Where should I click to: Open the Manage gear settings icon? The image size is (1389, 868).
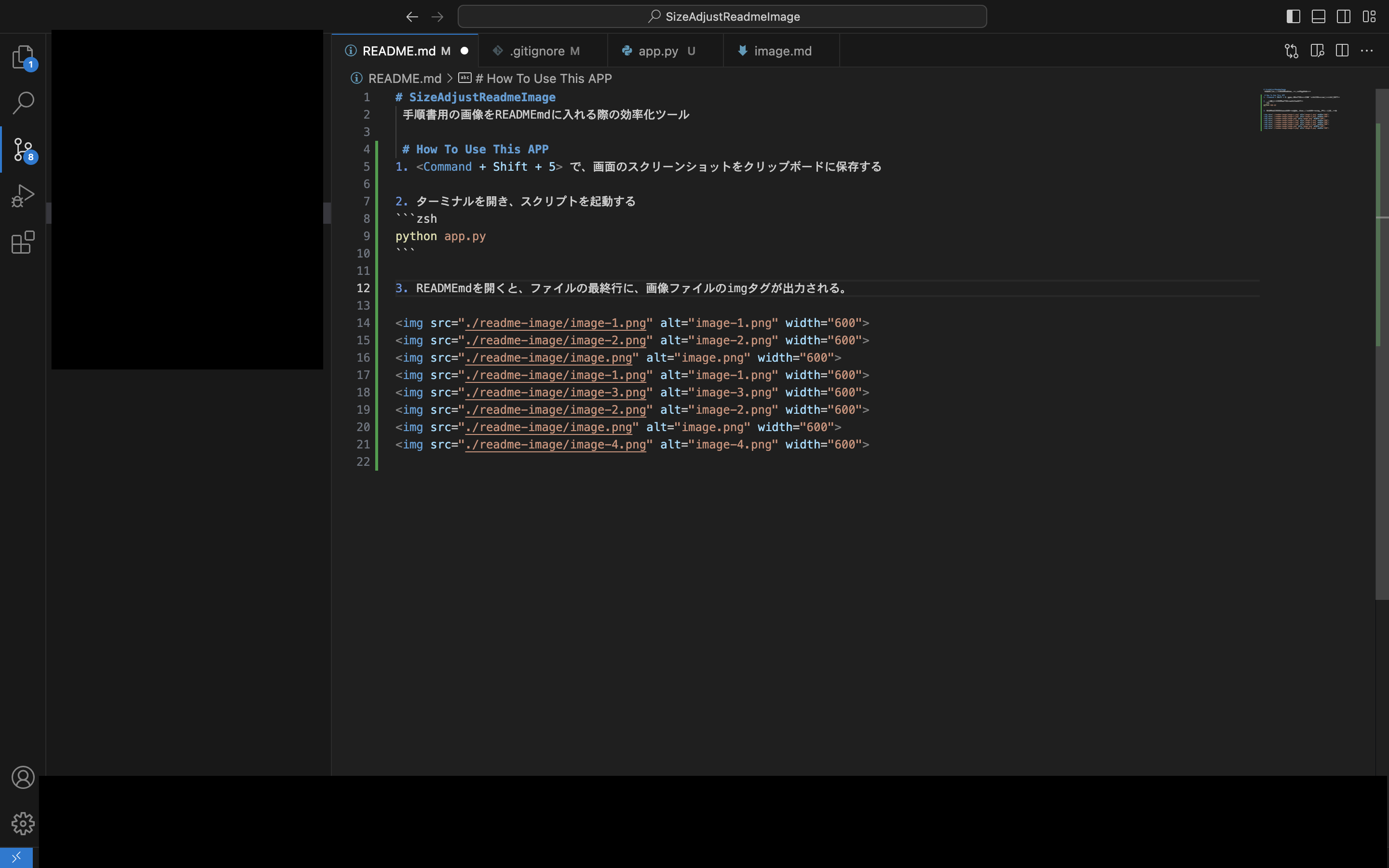pyautogui.click(x=23, y=823)
